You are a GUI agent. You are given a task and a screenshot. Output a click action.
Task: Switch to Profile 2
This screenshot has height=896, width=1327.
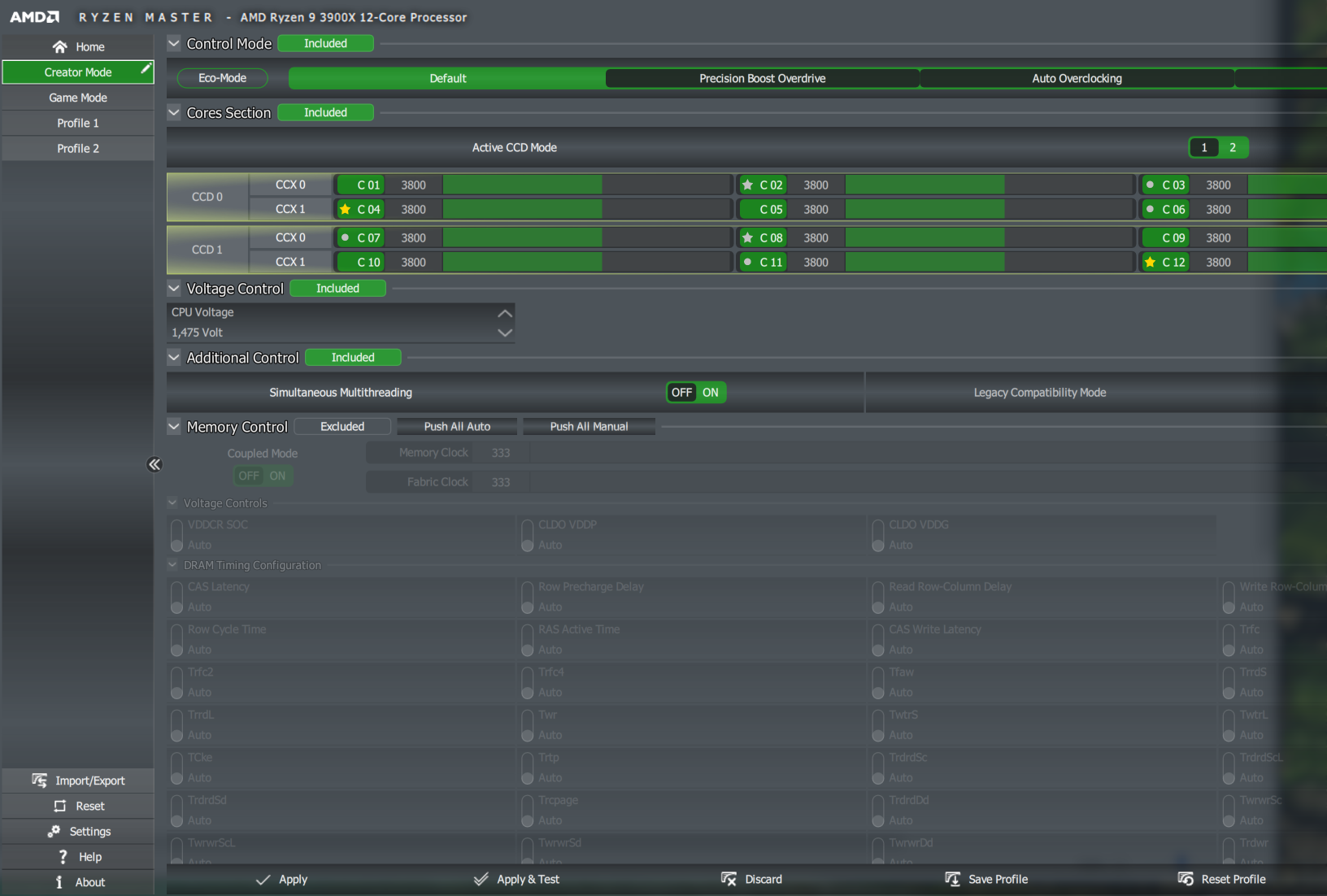coord(78,148)
